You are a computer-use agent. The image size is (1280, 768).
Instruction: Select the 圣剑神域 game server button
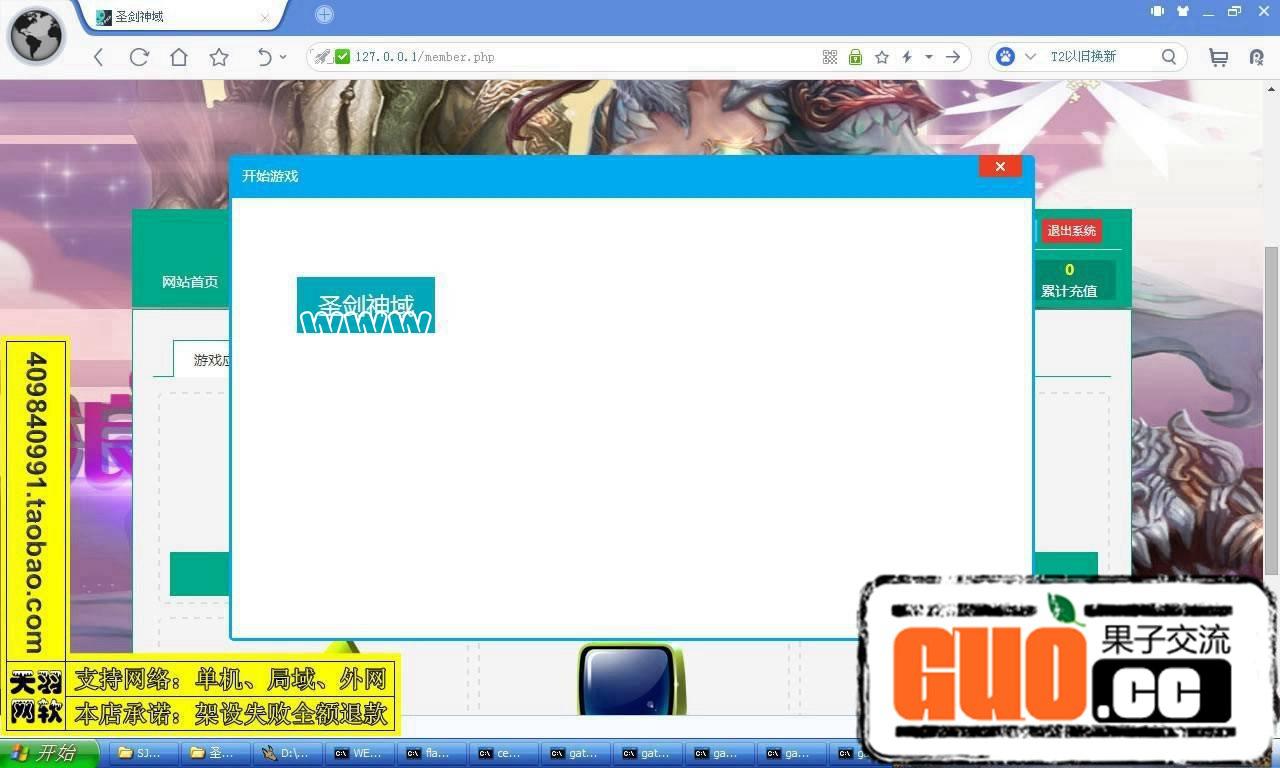coord(366,305)
